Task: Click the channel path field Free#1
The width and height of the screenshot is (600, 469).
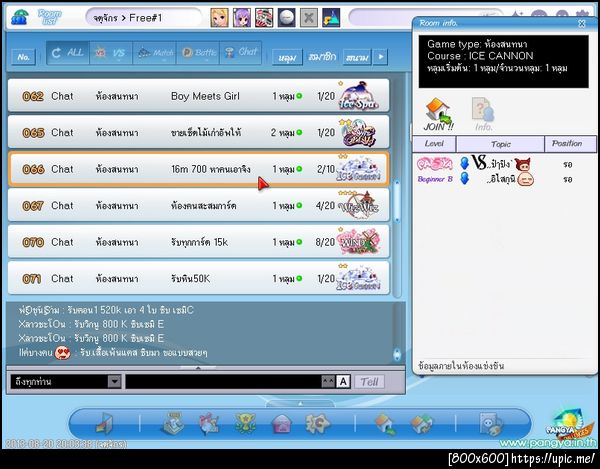Action: pos(143,18)
